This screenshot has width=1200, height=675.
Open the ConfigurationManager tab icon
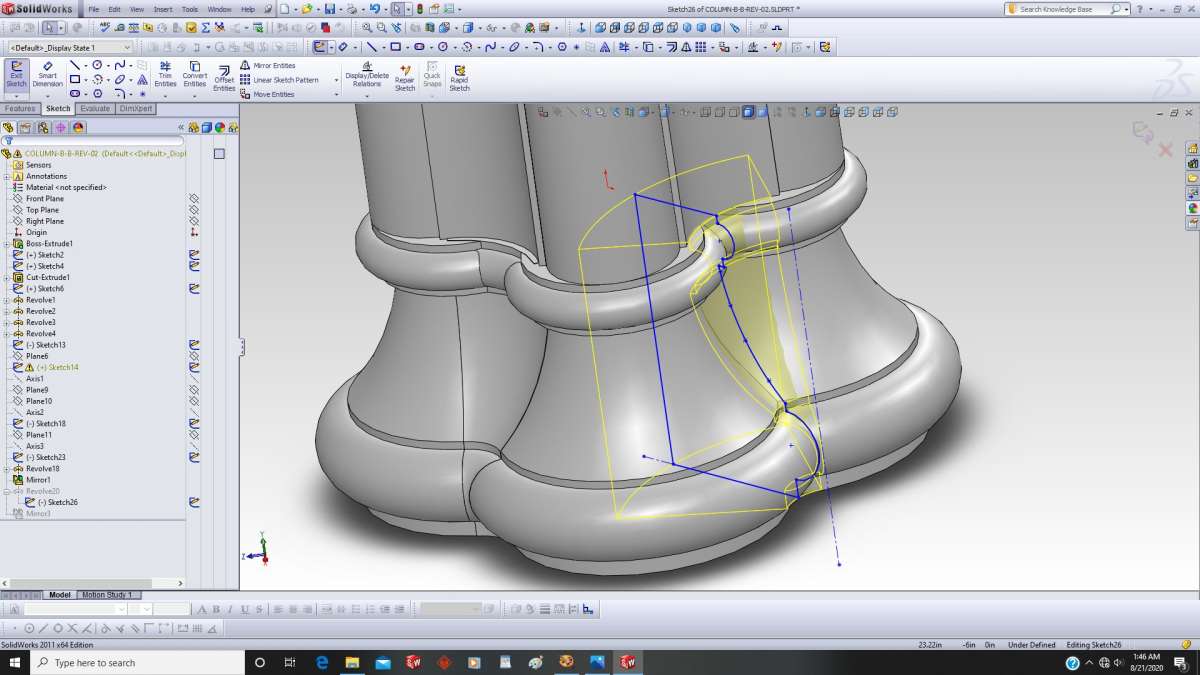coord(43,127)
